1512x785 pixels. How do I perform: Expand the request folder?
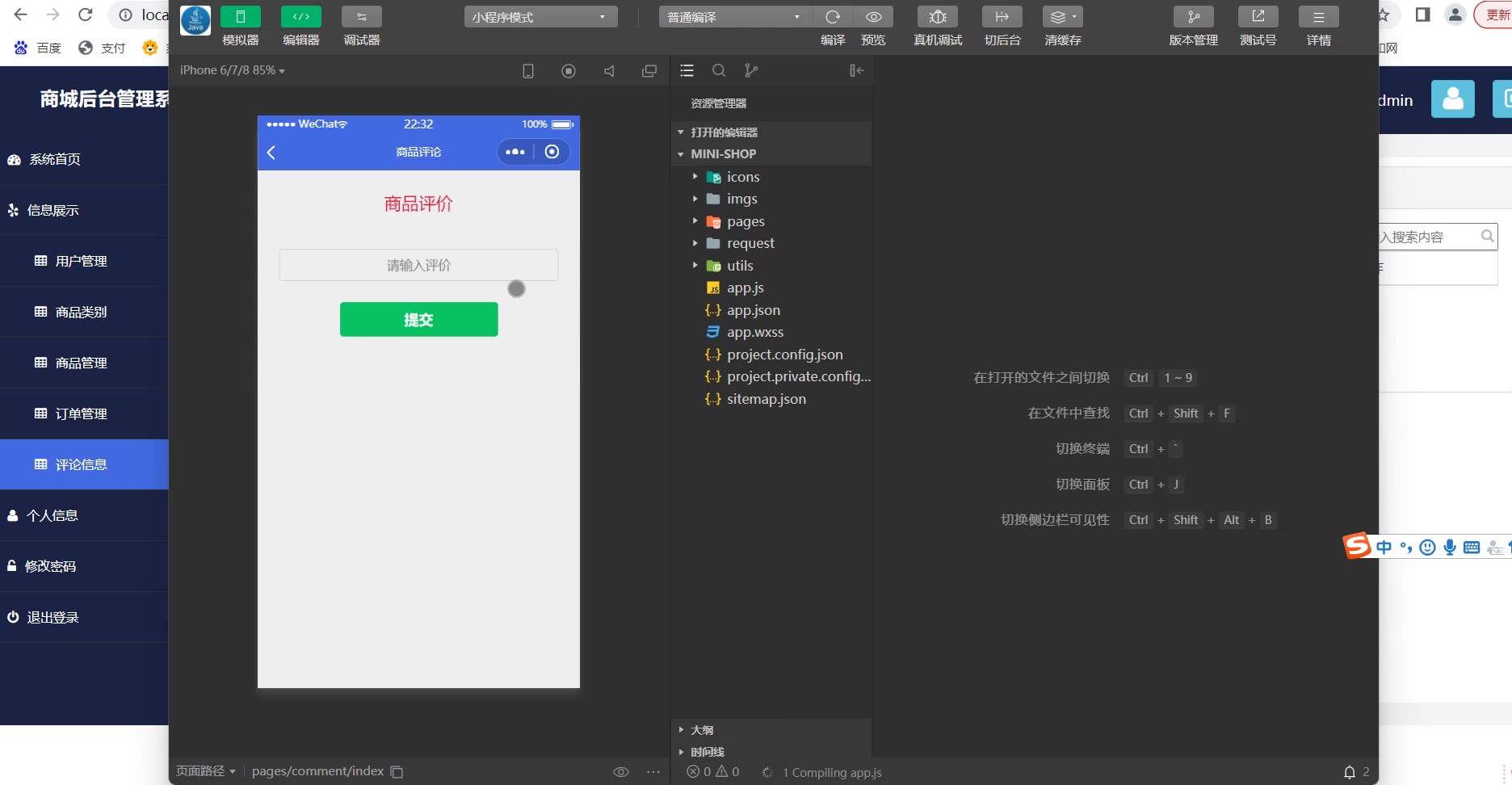771,243
